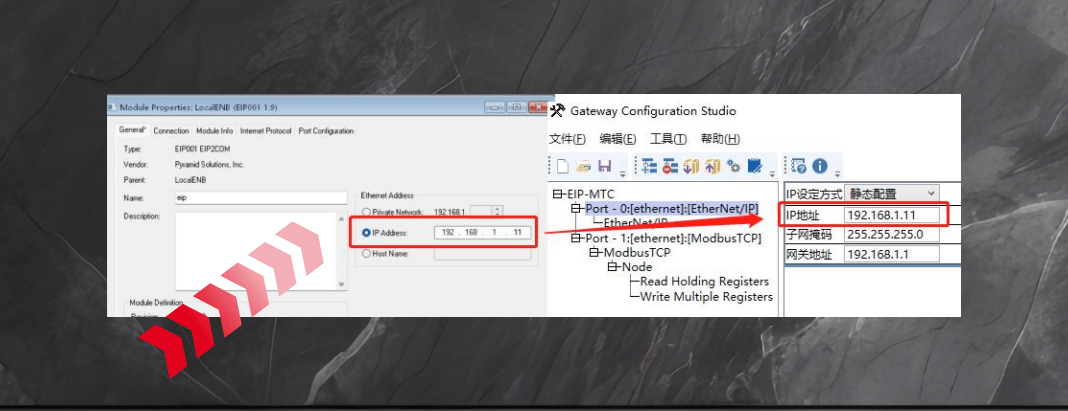Switch to the Connection tab
The height and width of the screenshot is (411, 1068).
[171, 130]
